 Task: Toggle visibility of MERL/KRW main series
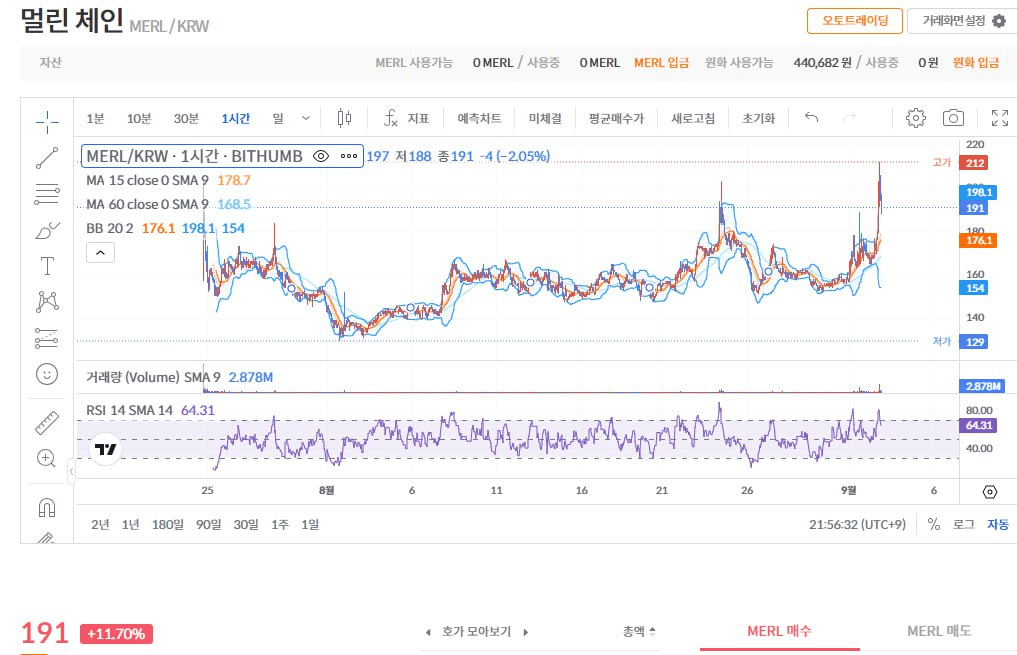321,156
